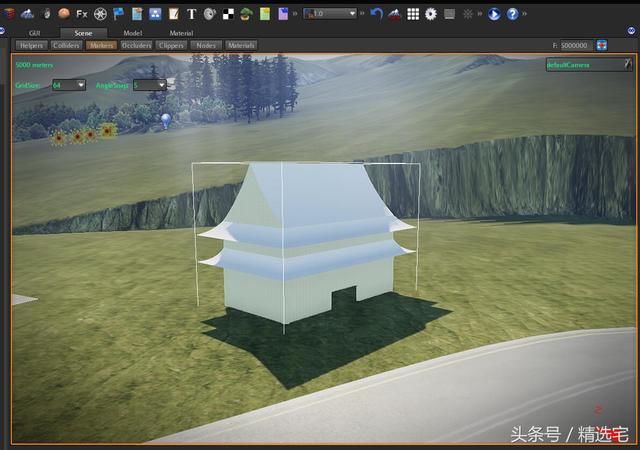640x450 pixels.
Task: Click the Fx effects toolbar icon
Action: point(82,14)
